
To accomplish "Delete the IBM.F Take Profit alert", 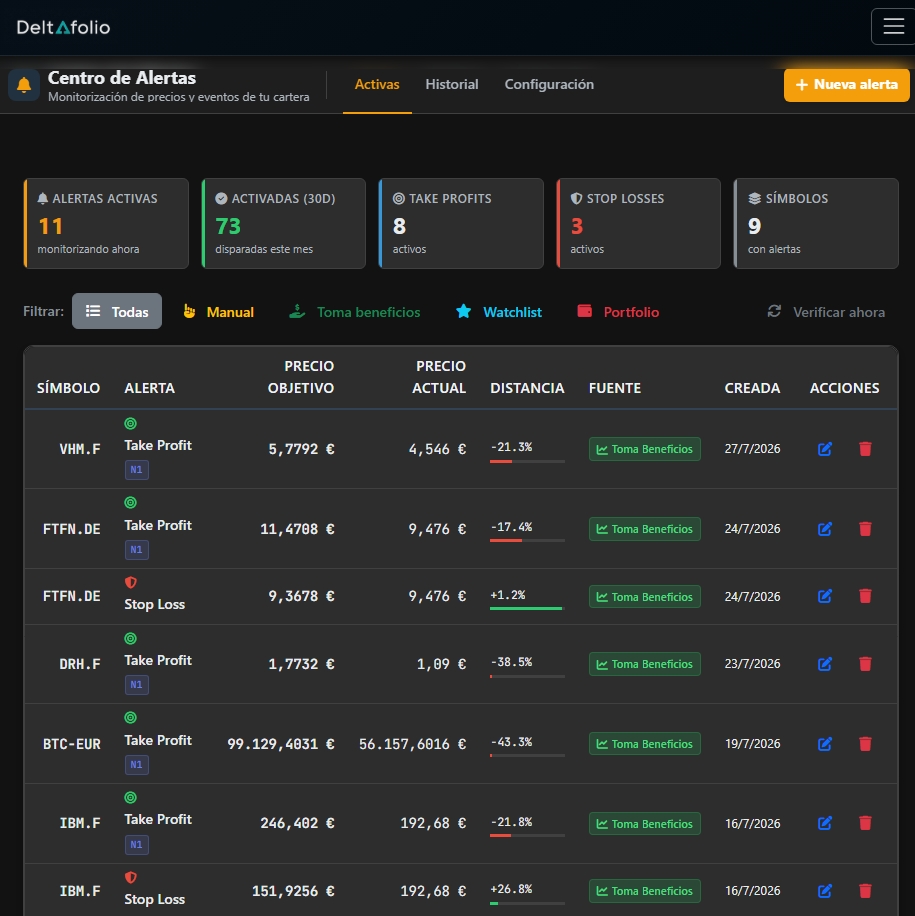I will tap(865, 823).
